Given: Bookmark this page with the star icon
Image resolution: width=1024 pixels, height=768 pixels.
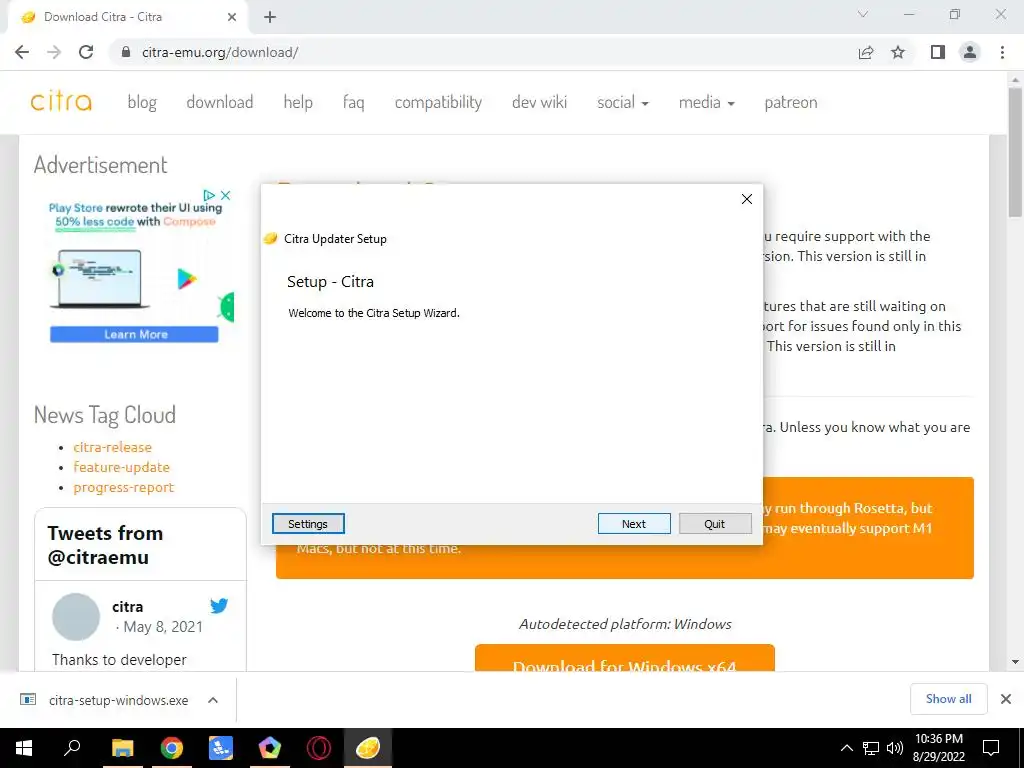Looking at the screenshot, I should [x=898, y=52].
